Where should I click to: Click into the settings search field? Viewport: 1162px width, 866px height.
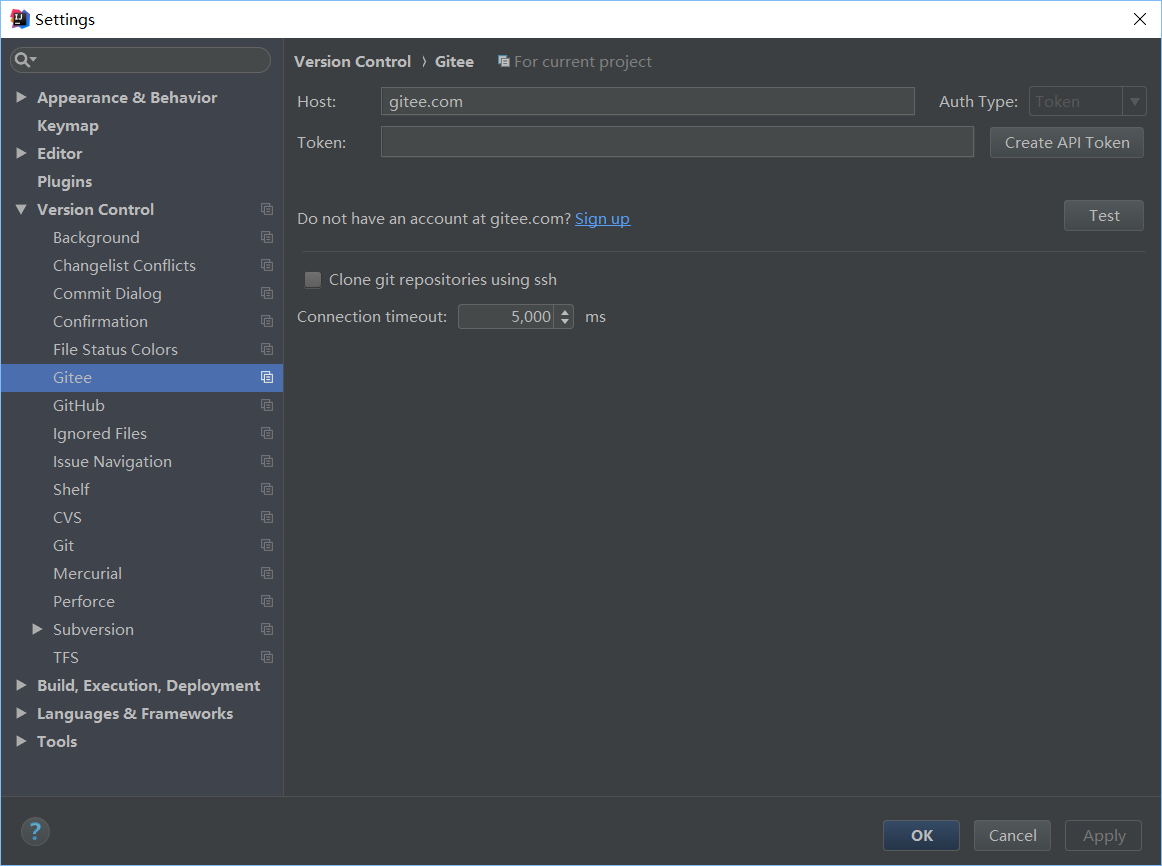coord(141,60)
